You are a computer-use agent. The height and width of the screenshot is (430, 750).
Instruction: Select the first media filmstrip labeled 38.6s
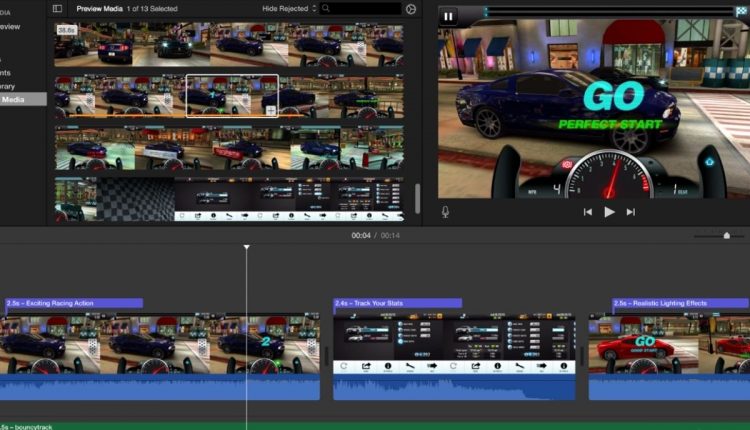point(229,44)
